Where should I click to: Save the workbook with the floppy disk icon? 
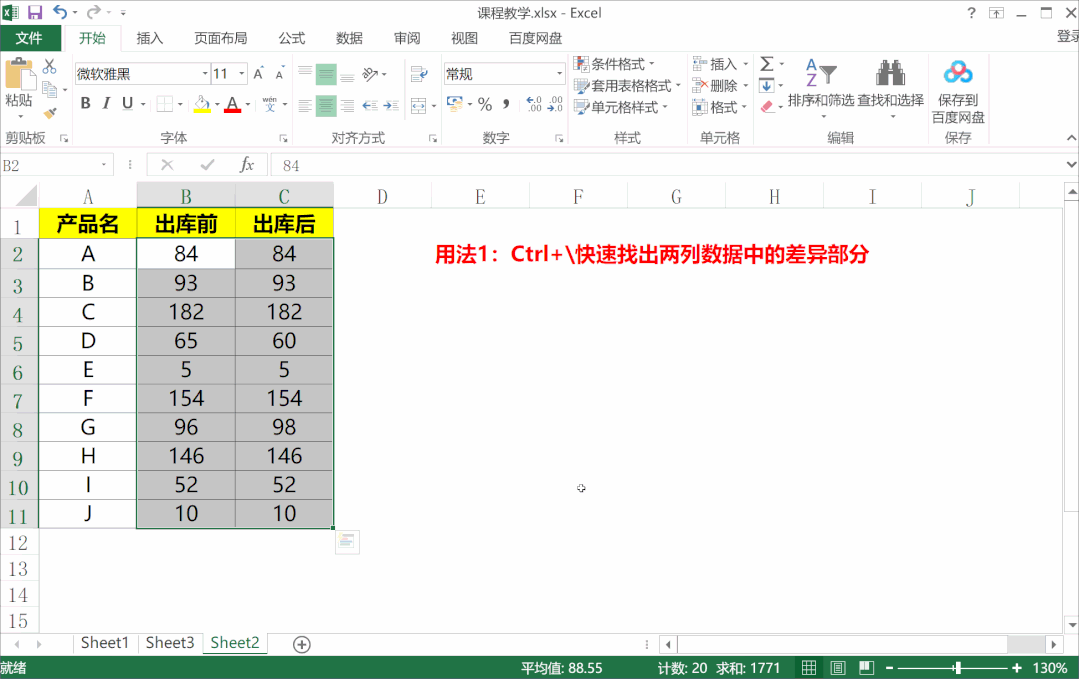pos(34,12)
